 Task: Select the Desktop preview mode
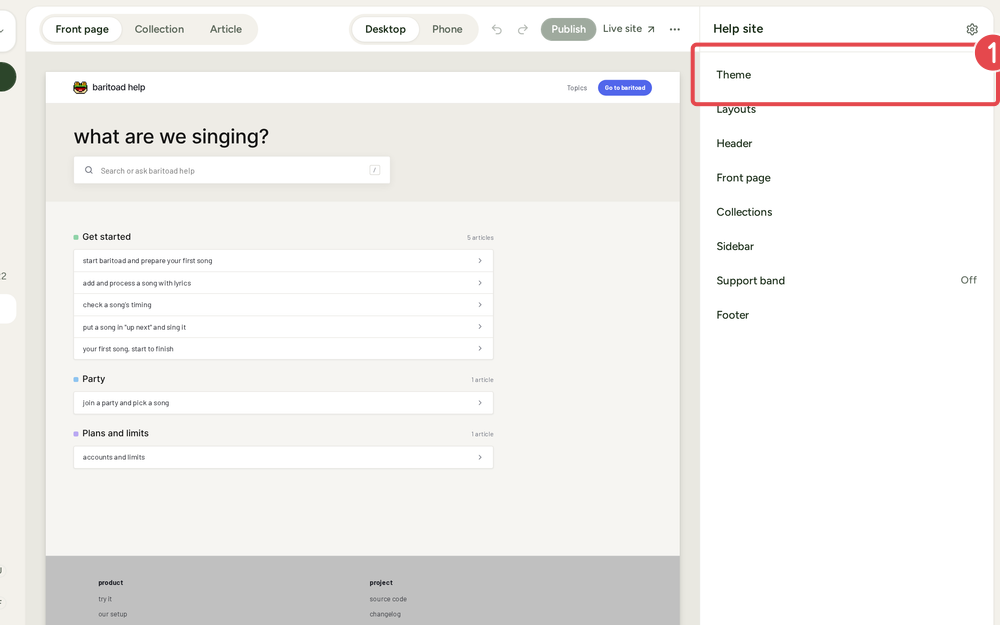tap(385, 29)
